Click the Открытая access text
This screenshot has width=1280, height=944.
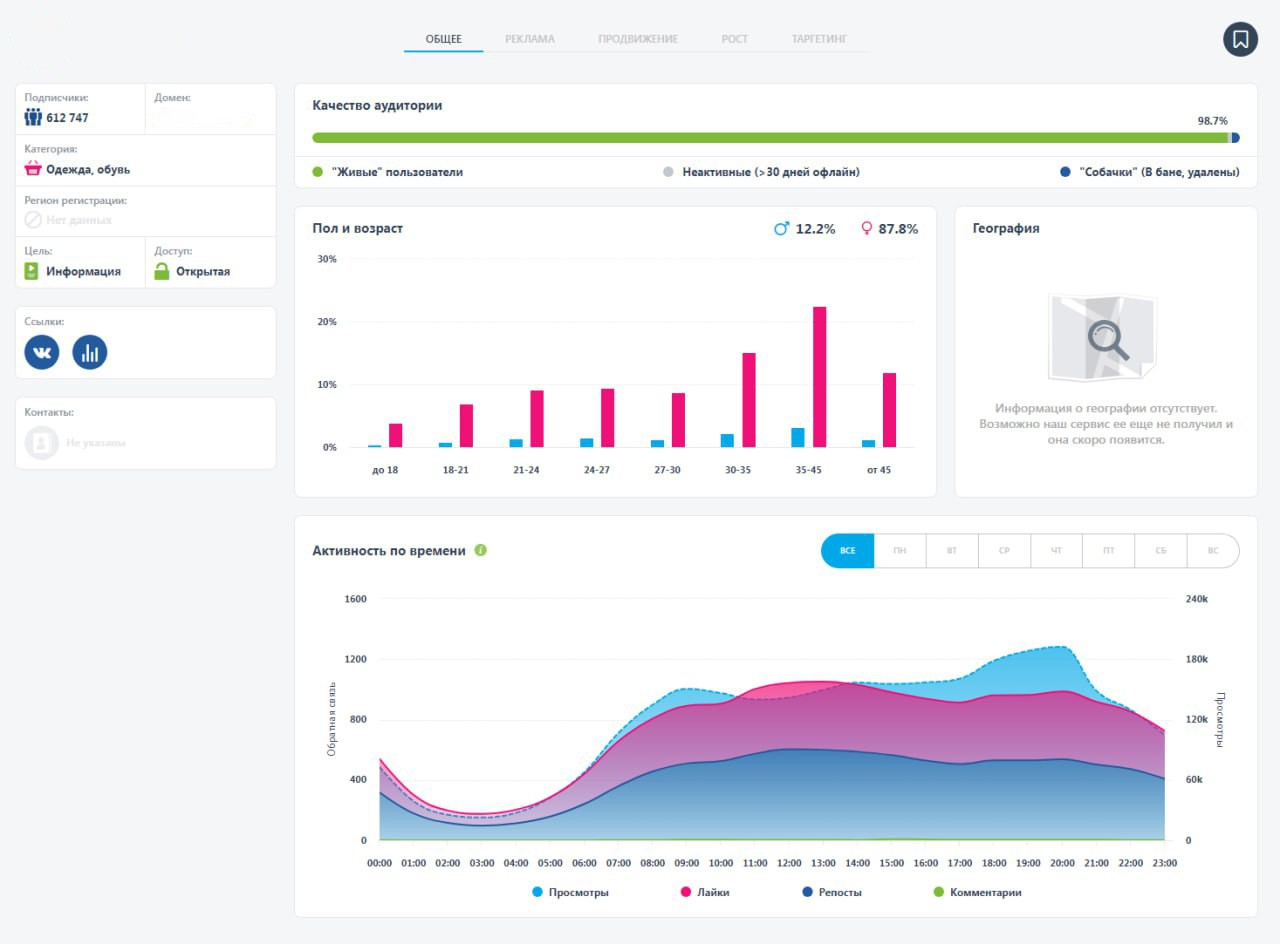pyautogui.click(x=203, y=272)
